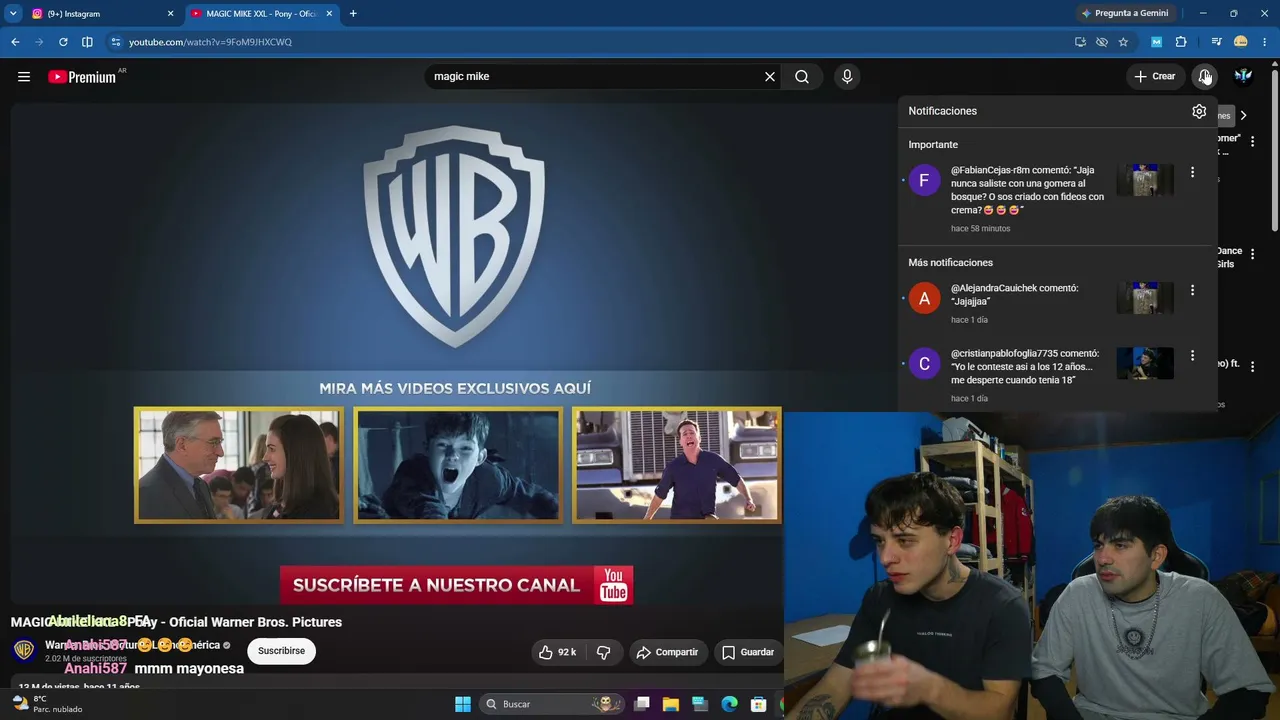View site information icon
This screenshot has height=720, width=1280.
click(x=115, y=42)
